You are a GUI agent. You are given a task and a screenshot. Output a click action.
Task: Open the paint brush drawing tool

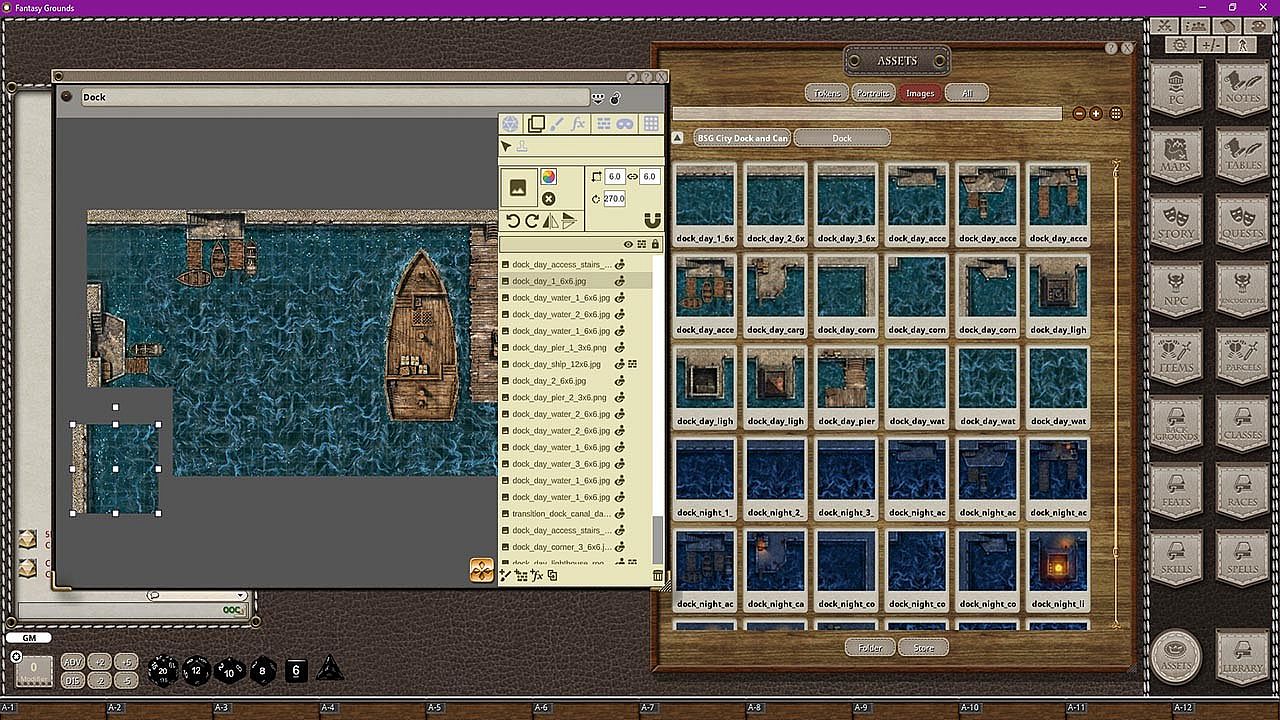(557, 124)
